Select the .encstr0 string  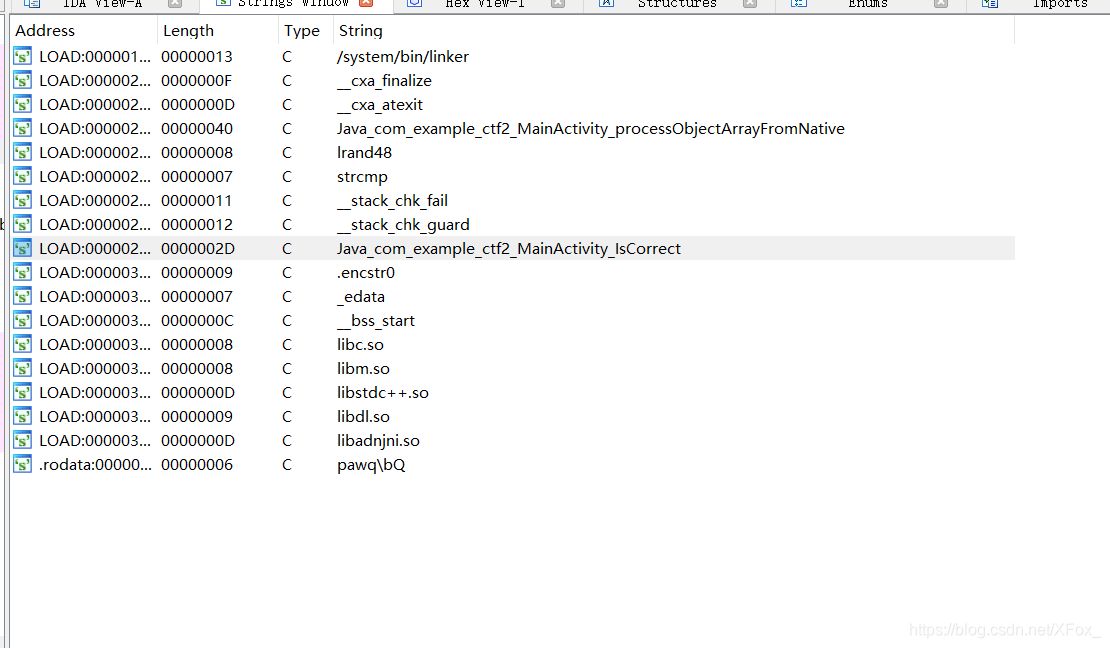click(x=366, y=273)
